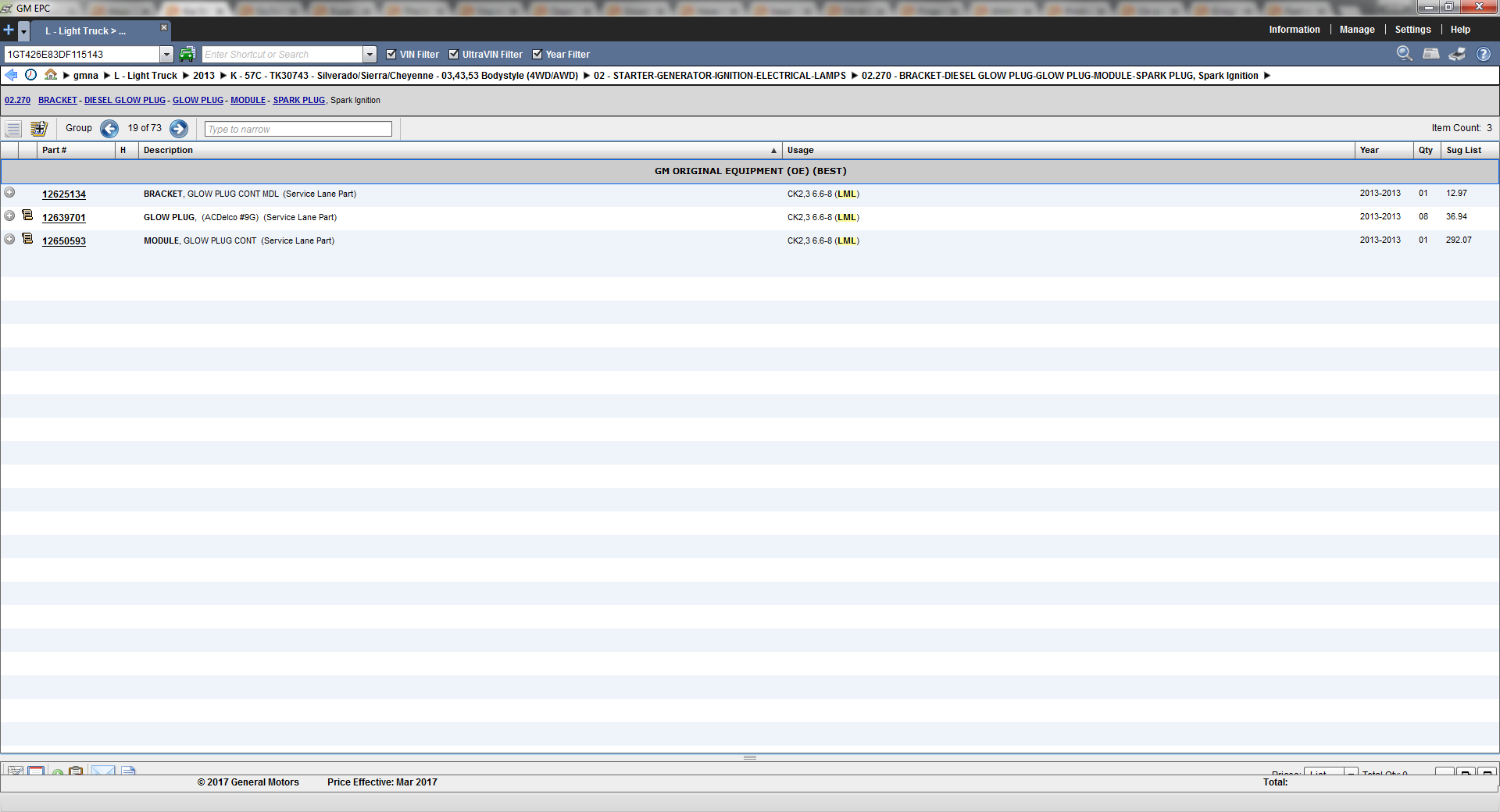Open the Settings menu
1500x812 pixels.
tap(1413, 30)
